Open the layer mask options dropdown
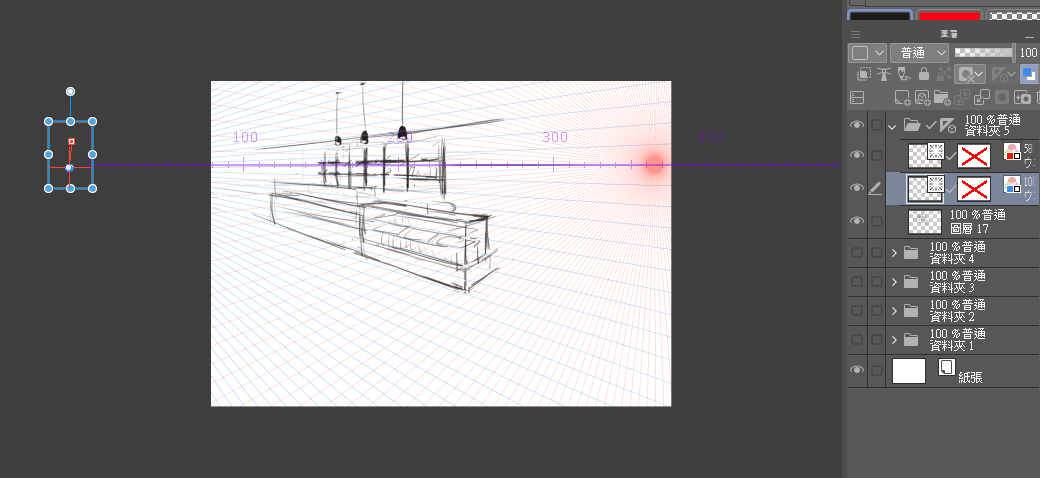This screenshot has width=1040, height=478. point(970,74)
